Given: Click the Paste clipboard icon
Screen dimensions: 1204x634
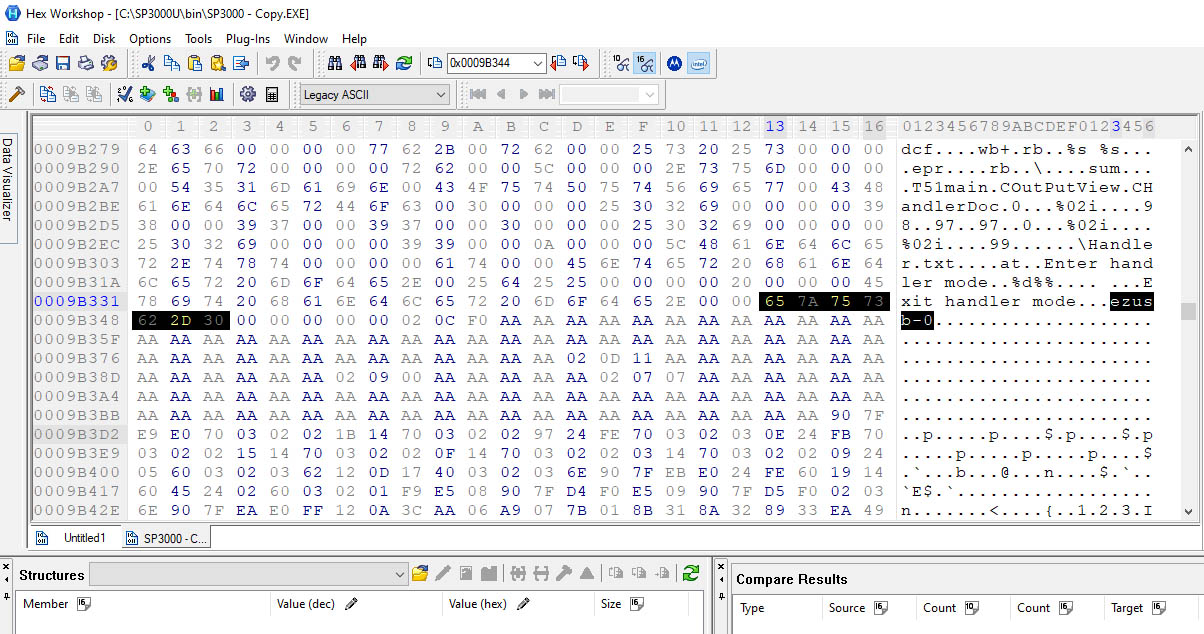Looking at the screenshot, I should point(195,63).
